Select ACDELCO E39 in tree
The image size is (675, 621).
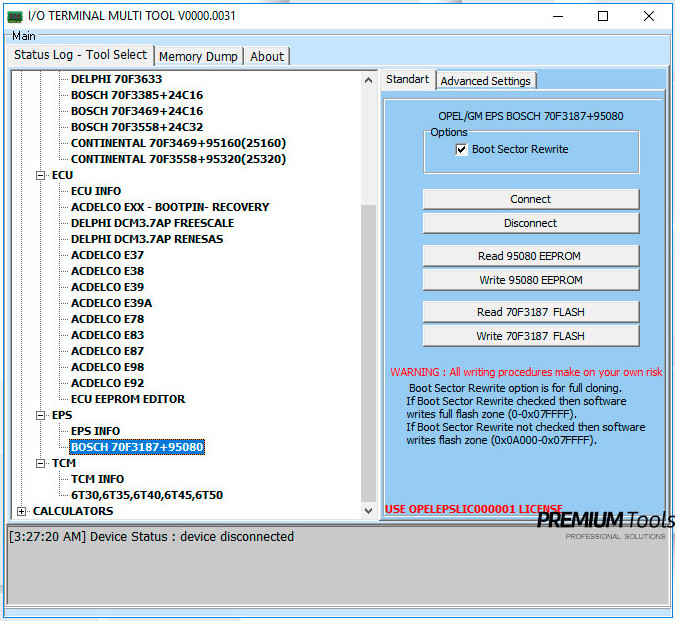107,287
